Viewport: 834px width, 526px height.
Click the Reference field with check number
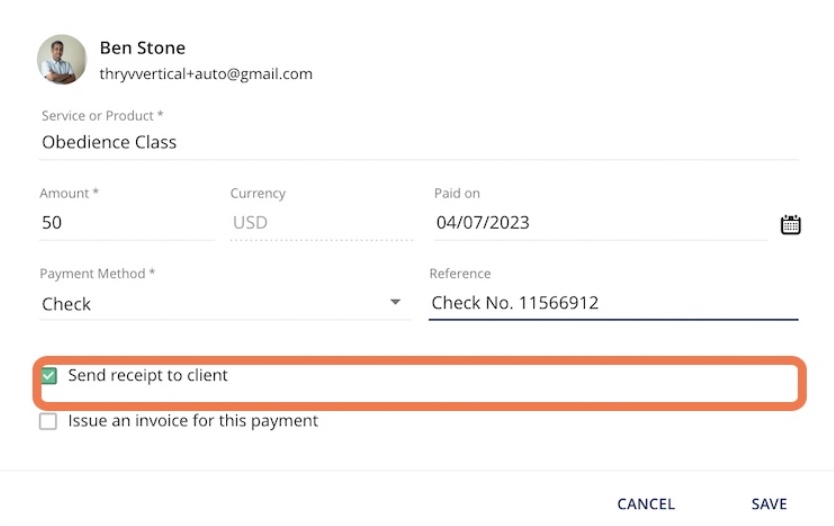613,303
